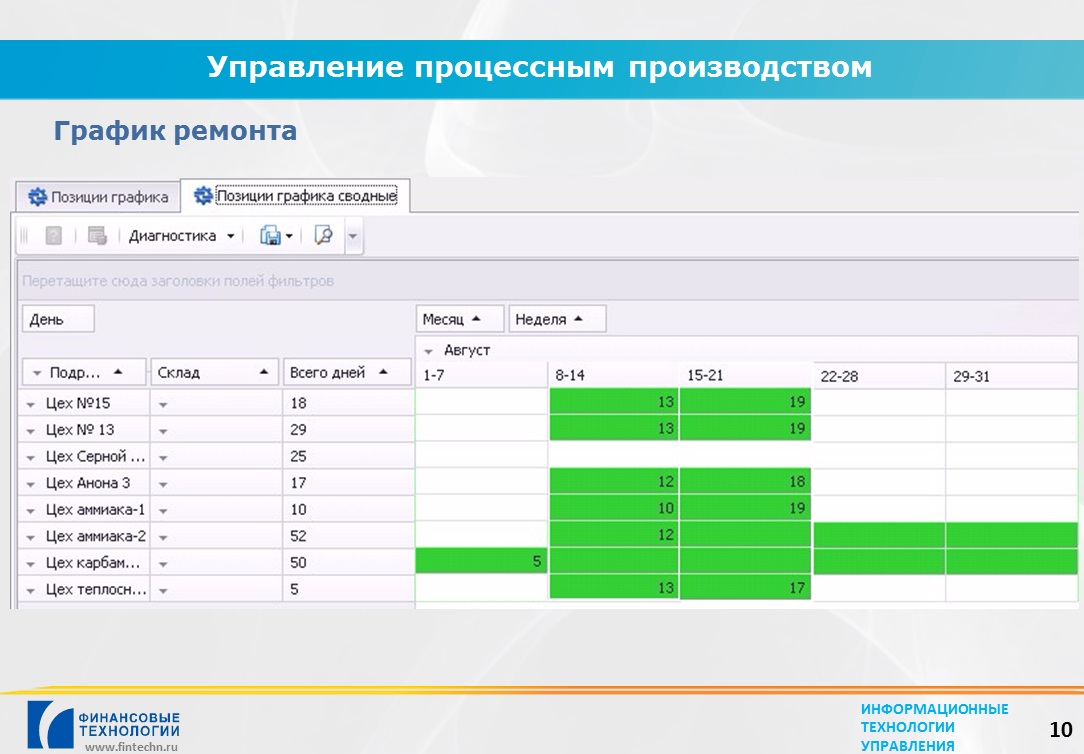Select the Позиции графика сводные tab
Viewport: 1084px width, 754px height.
pos(295,196)
